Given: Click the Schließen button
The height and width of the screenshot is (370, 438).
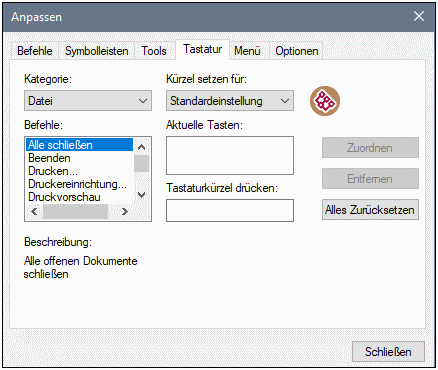Looking at the screenshot, I should pyautogui.click(x=388, y=352).
